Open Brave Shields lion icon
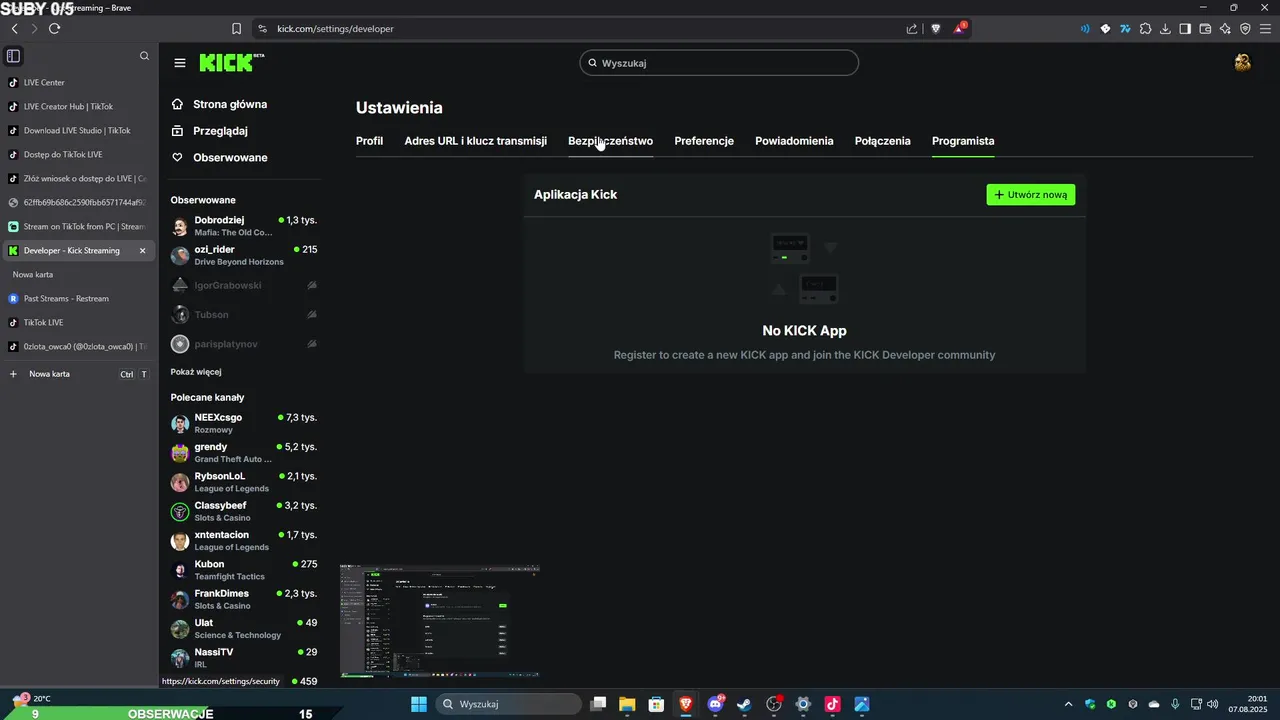This screenshot has height=720, width=1280. click(936, 29)
